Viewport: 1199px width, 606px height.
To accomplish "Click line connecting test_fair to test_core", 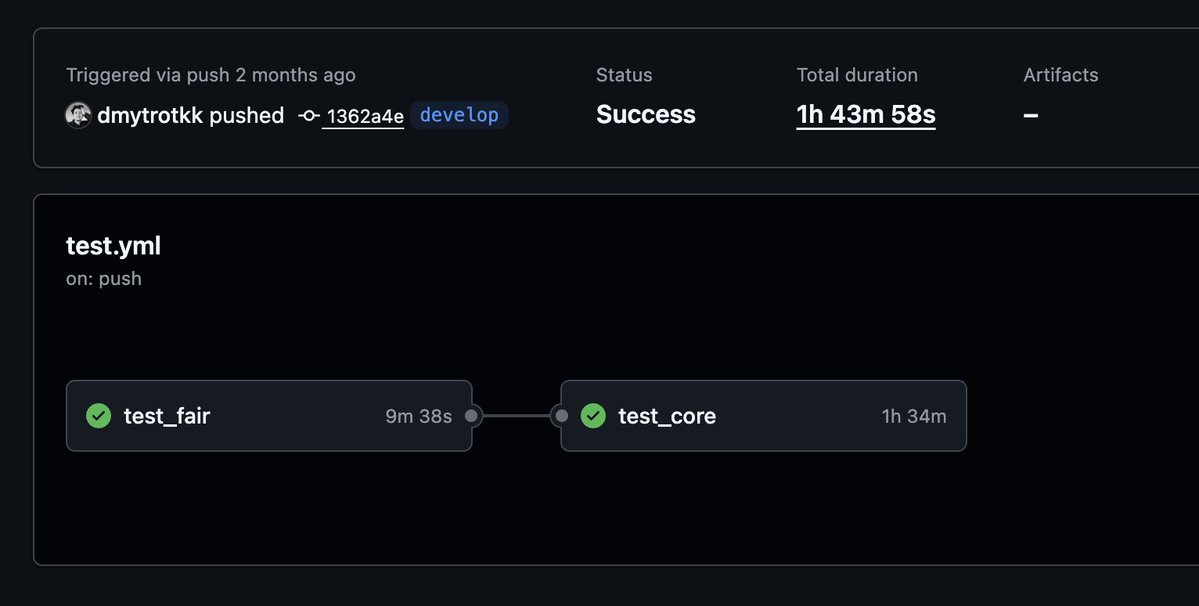I will click(x=516, y=416).
